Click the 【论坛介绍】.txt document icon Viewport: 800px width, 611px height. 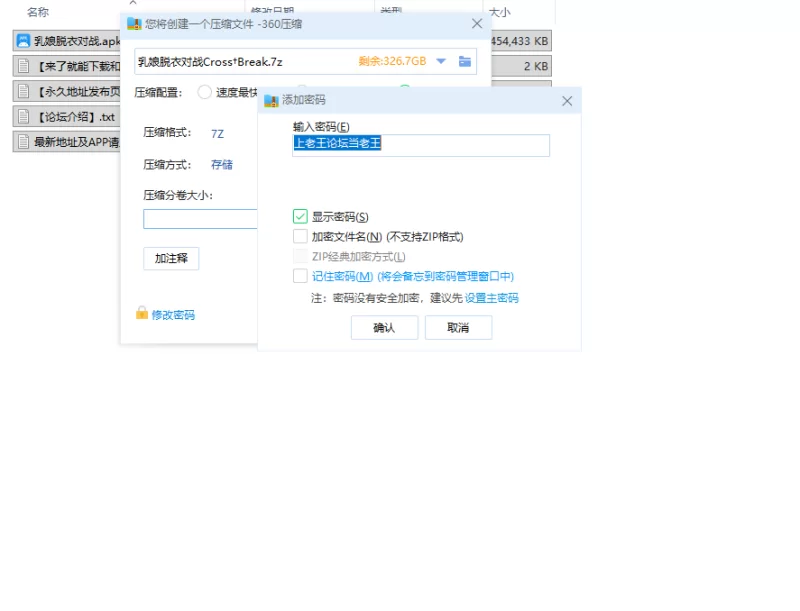23,117
